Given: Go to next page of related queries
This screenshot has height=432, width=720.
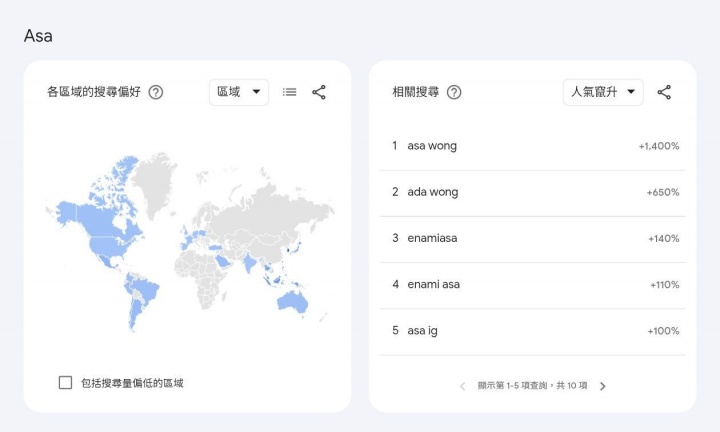Looking at the screenshot, I should pyautogui.click(x=602, y=386).
